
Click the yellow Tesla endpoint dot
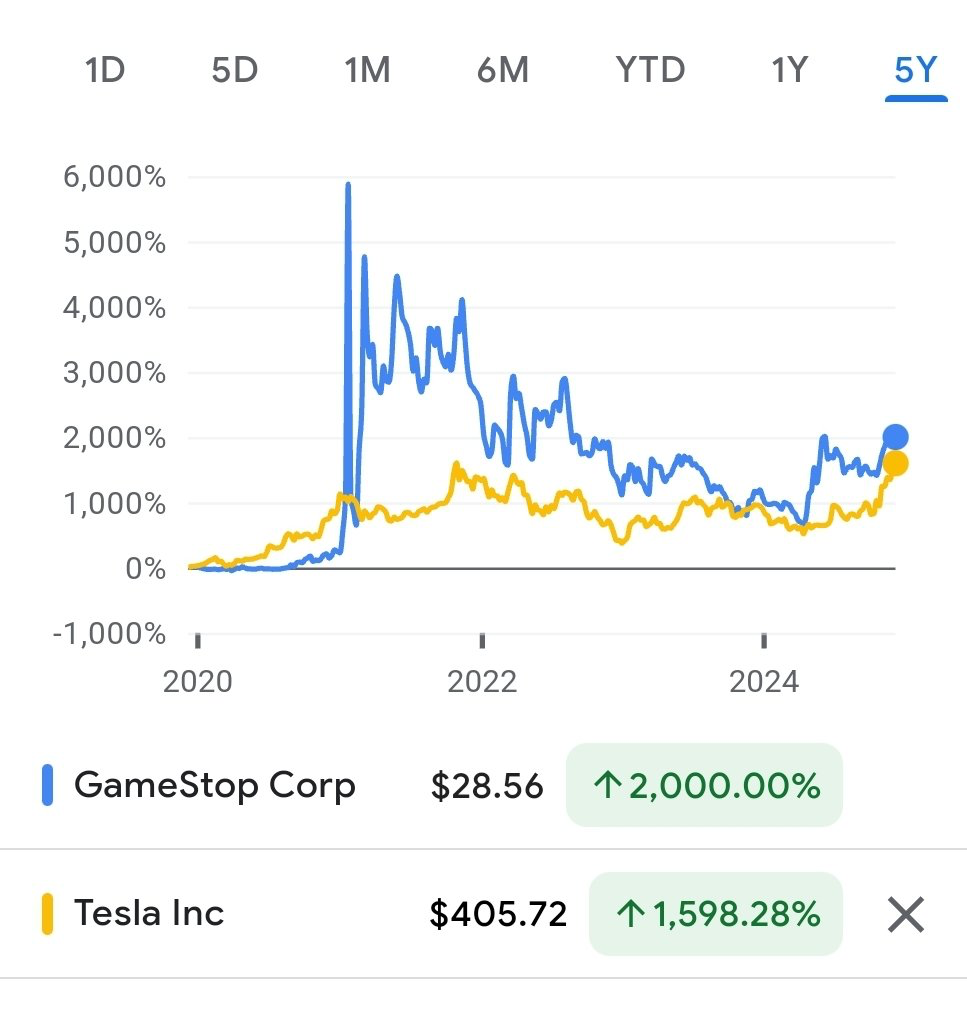pyautogui.click(x=896, y=464)
